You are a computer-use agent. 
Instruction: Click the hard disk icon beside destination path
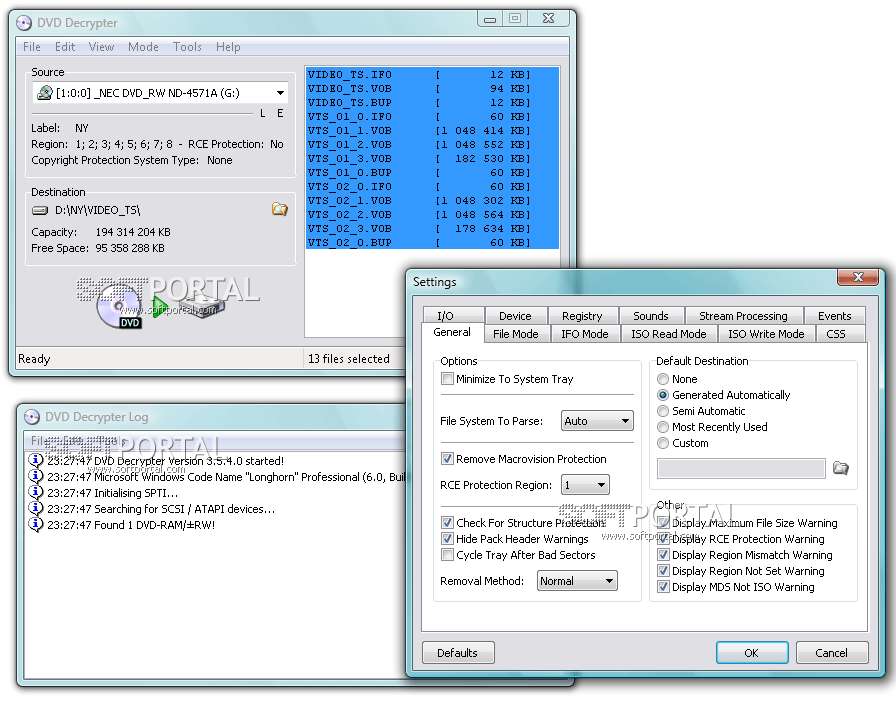coord(40,210)
